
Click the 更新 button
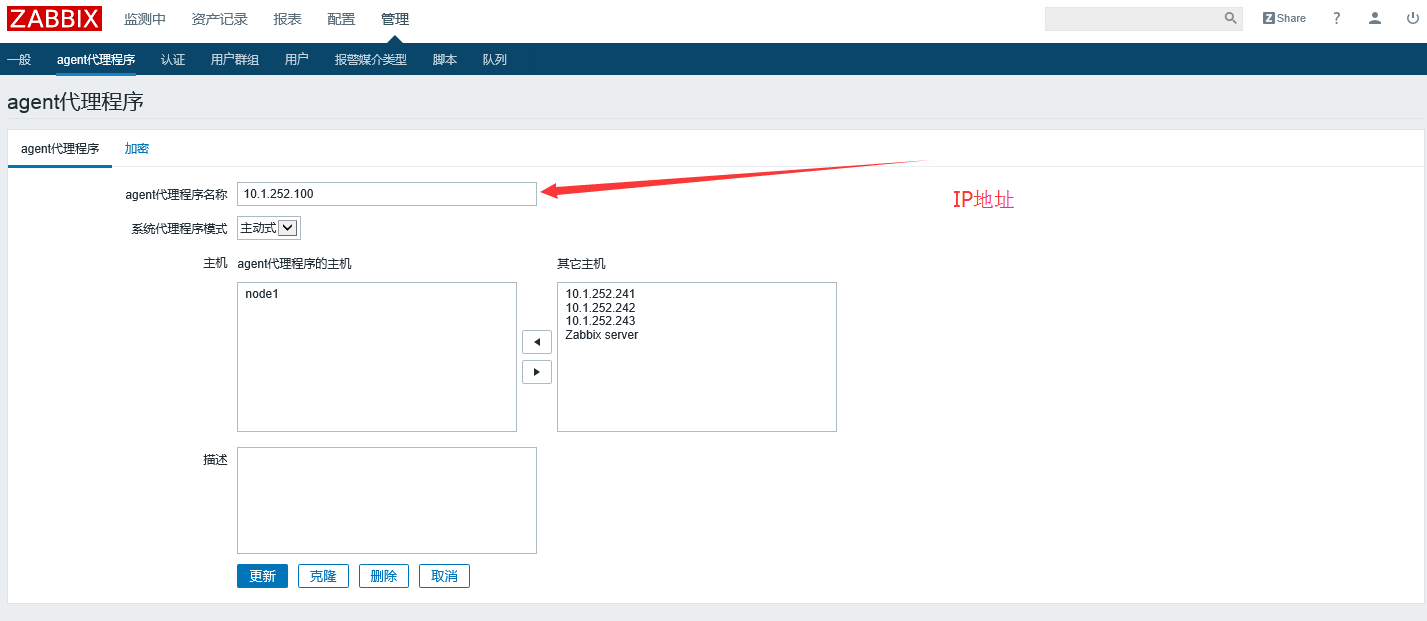262,576
